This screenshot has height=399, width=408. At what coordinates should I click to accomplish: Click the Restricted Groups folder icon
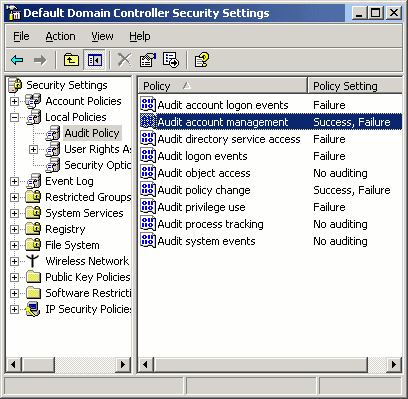click(x=34, y=197)
